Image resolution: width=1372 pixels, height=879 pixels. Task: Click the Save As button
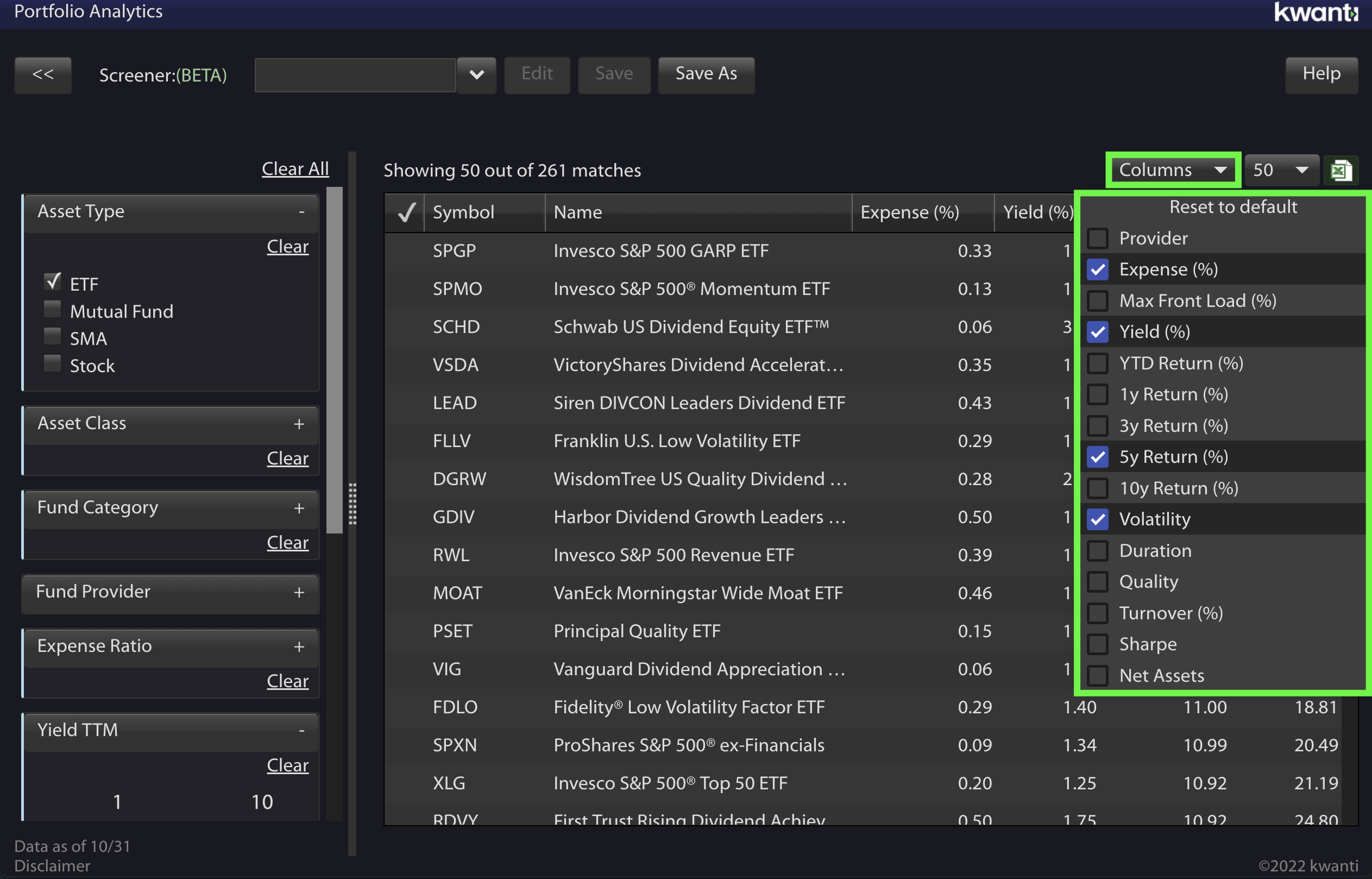click(706, 74)
